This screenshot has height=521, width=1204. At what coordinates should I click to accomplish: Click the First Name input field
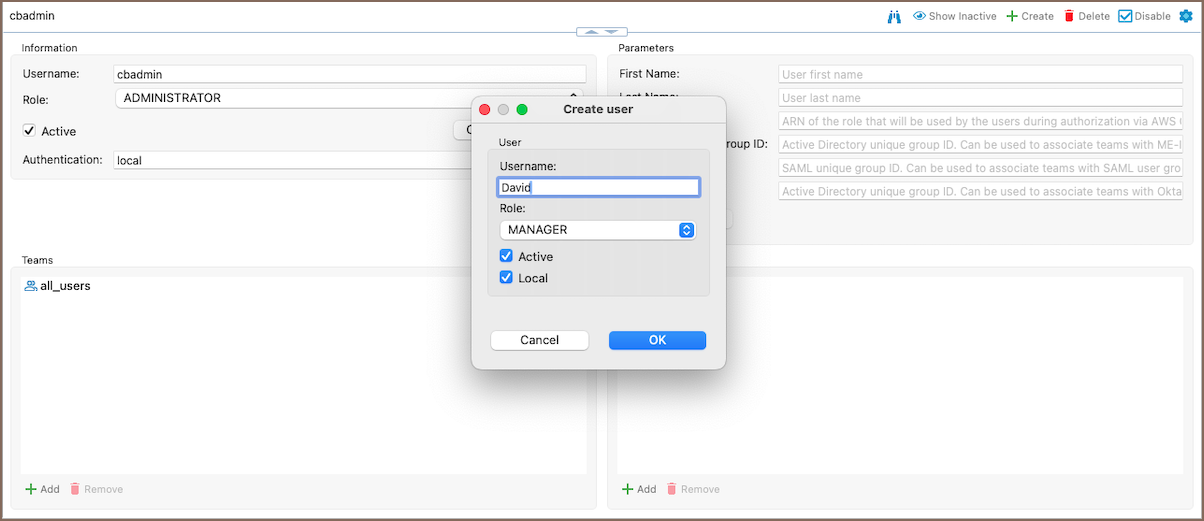point(980,74)
